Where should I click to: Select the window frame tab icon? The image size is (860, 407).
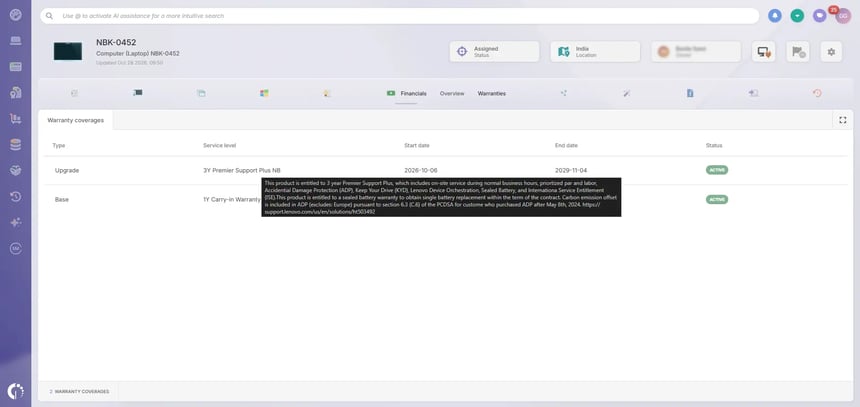pyautogui.click(x=201, y=93)
